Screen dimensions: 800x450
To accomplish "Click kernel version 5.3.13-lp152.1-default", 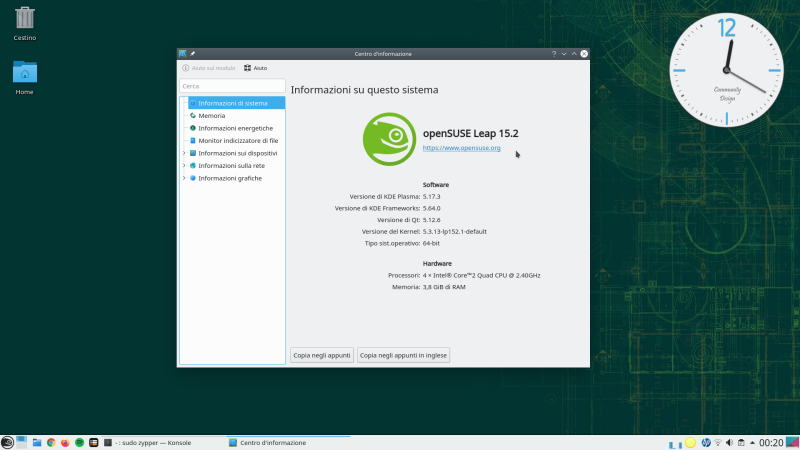I will tap(455, 232).
